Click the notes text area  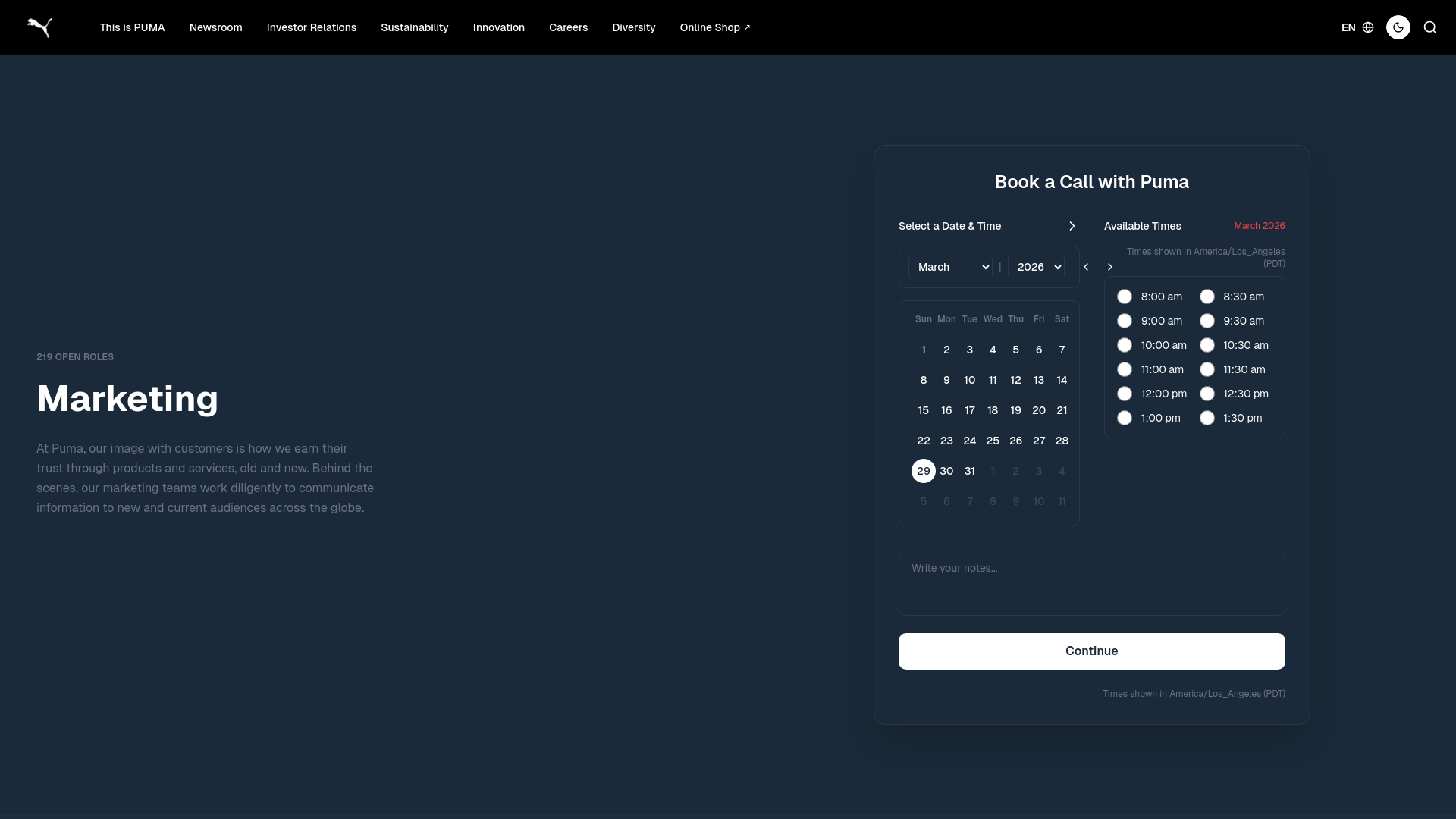pyautogui.click(x=1091, y=583)
